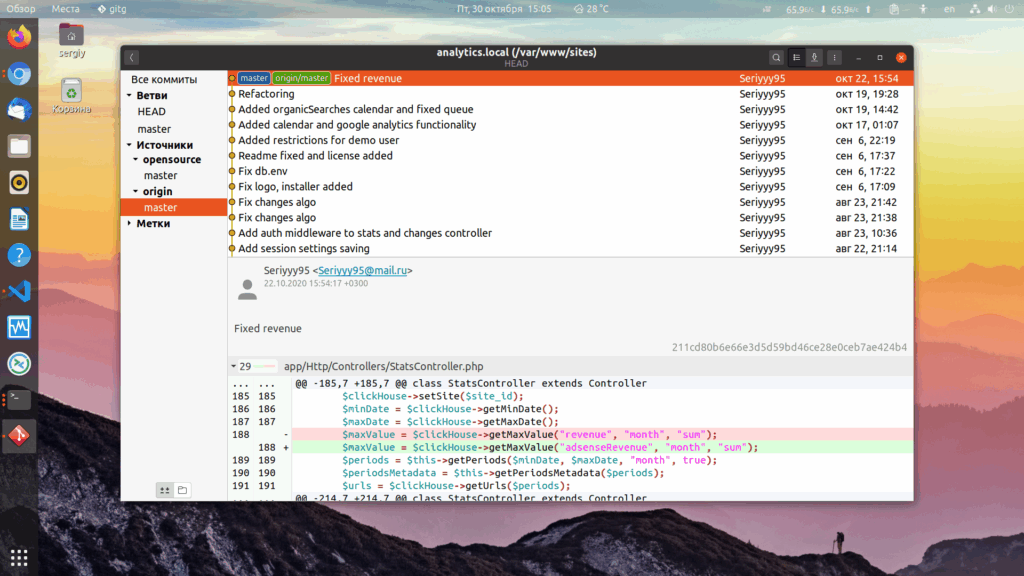Screen dimensions: 1024x576
Task: Toggle the diff view button below sidebar
Action: click(x=165, y=490)
